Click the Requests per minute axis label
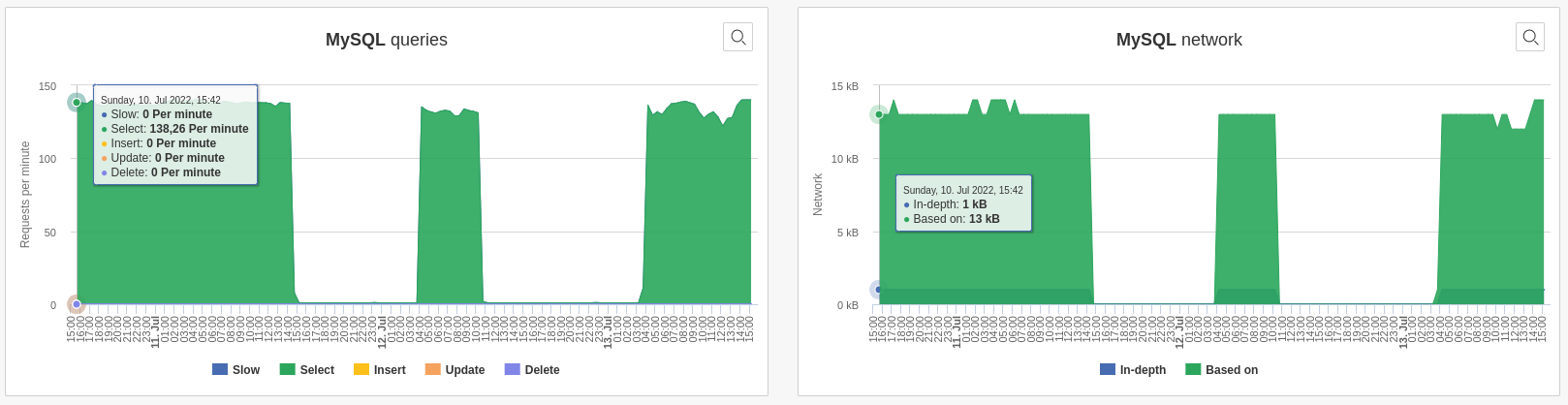This screenshot has width=1568, height=405. click(x=25, y=195)
